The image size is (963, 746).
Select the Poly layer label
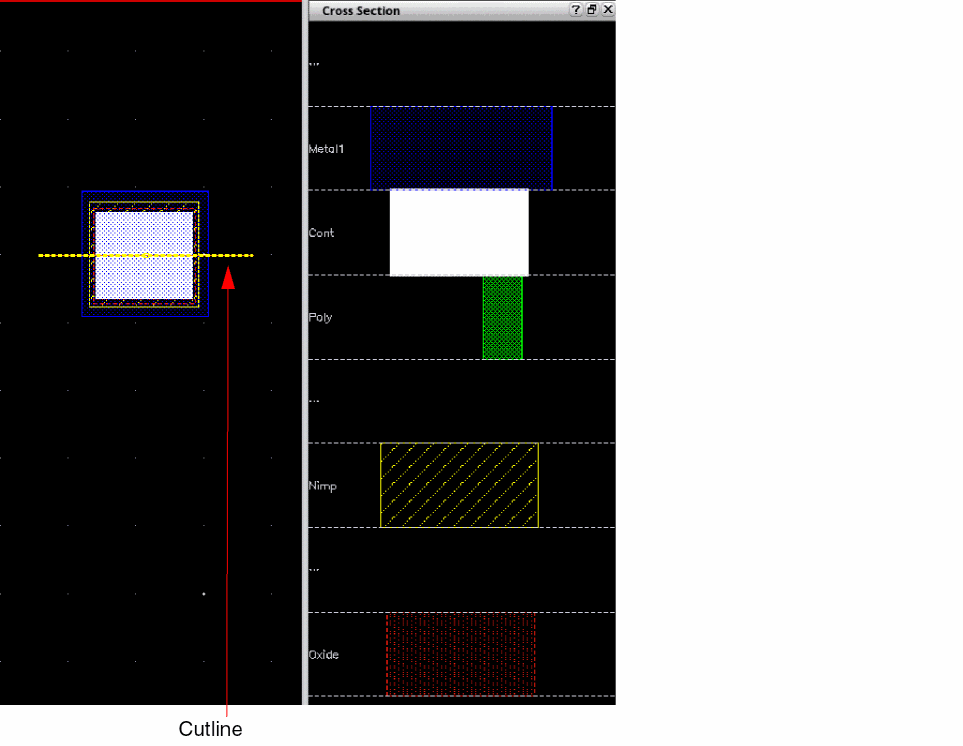tap(320, 317)
